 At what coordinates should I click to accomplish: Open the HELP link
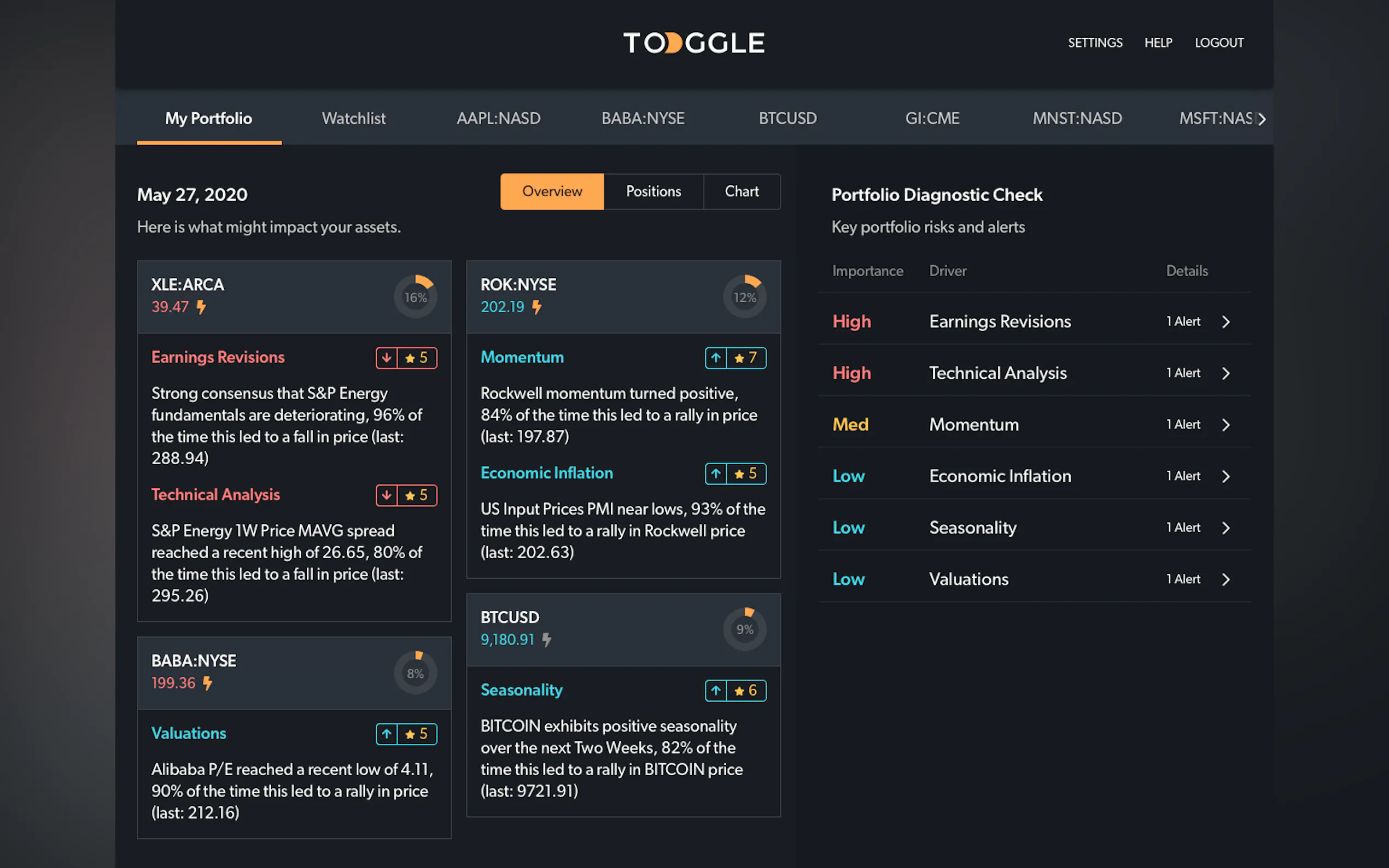[1158, 43]
